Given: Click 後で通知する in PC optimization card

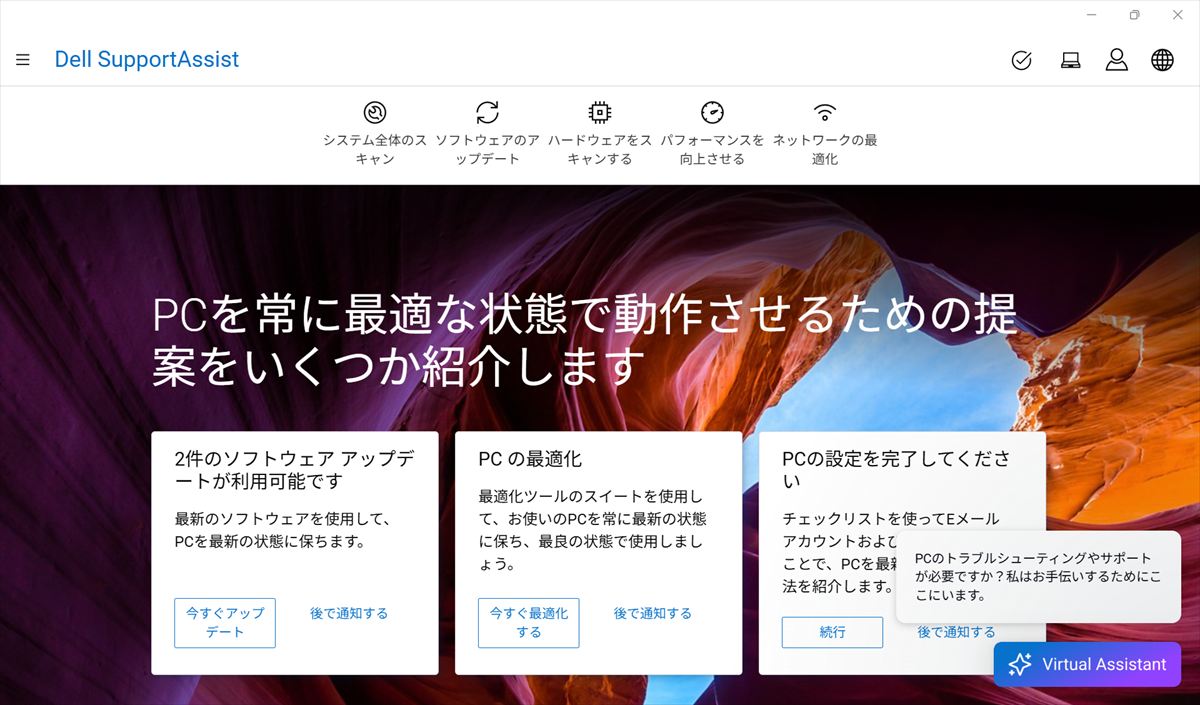Looking at the screenshot, I should click(x=652, y=613).
